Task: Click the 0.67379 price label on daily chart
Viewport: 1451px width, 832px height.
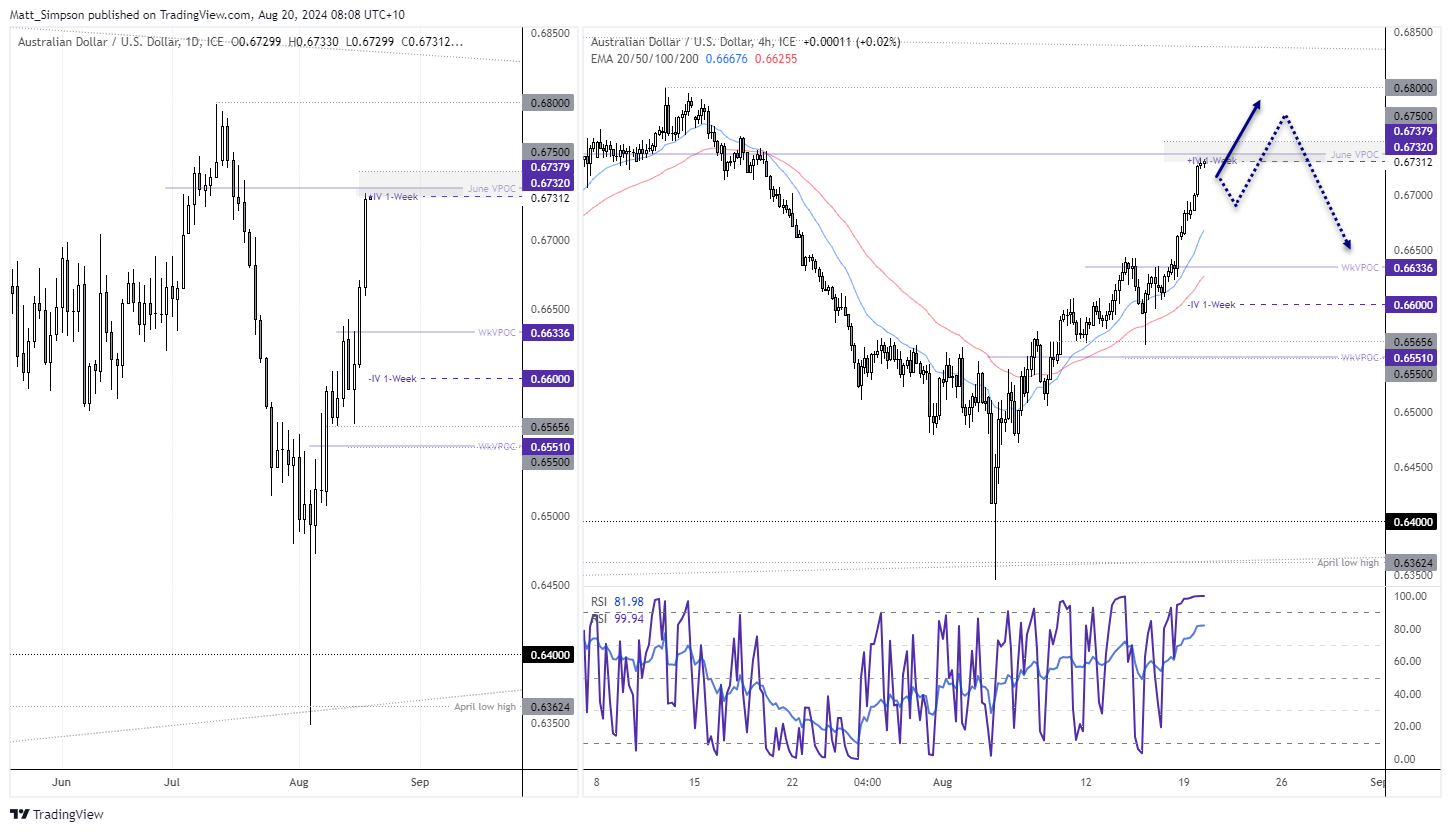Action: tap(548, 167)
